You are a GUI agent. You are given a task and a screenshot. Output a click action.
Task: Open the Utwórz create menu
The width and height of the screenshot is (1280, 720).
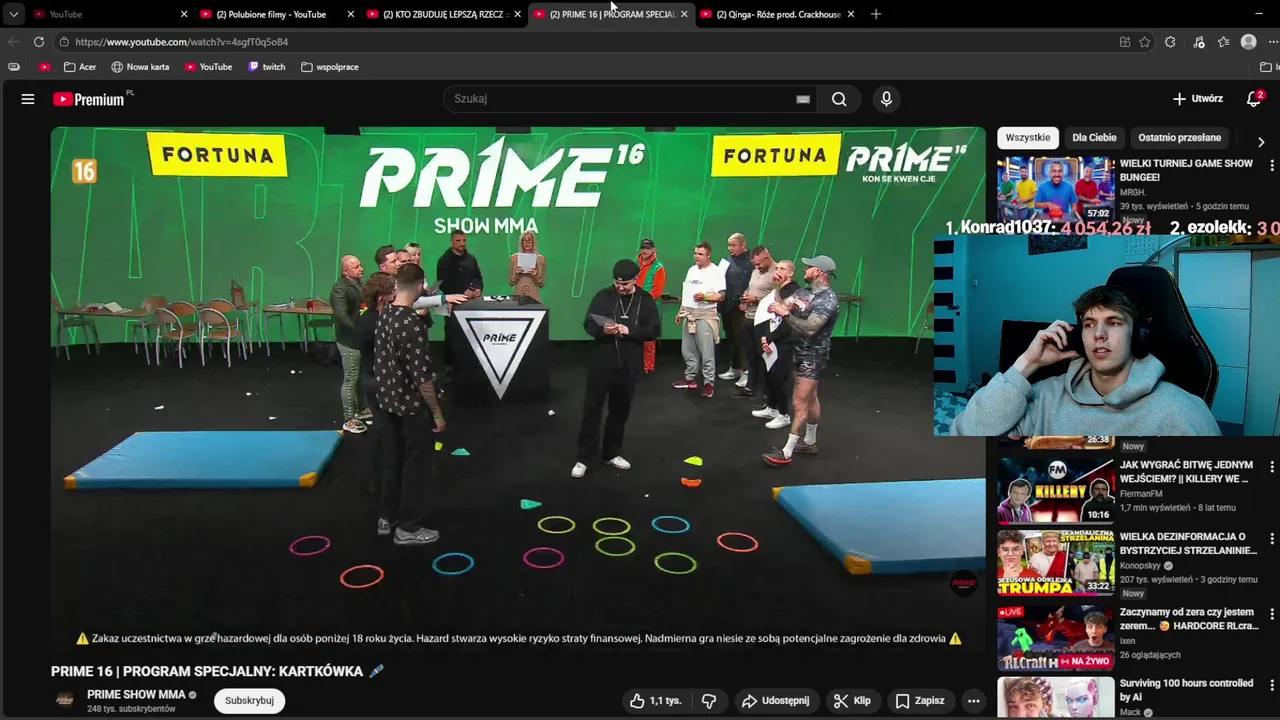tap(1198, 99)
